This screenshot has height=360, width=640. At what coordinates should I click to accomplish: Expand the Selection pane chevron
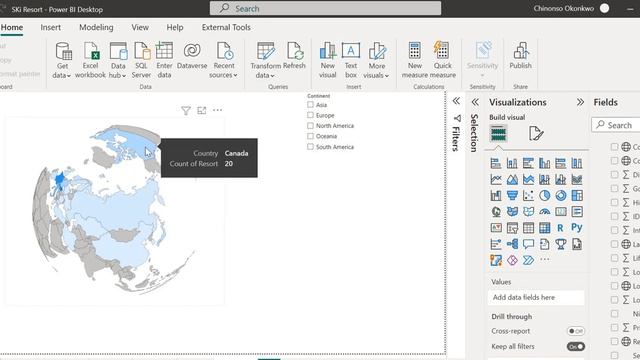click(475, 102)
